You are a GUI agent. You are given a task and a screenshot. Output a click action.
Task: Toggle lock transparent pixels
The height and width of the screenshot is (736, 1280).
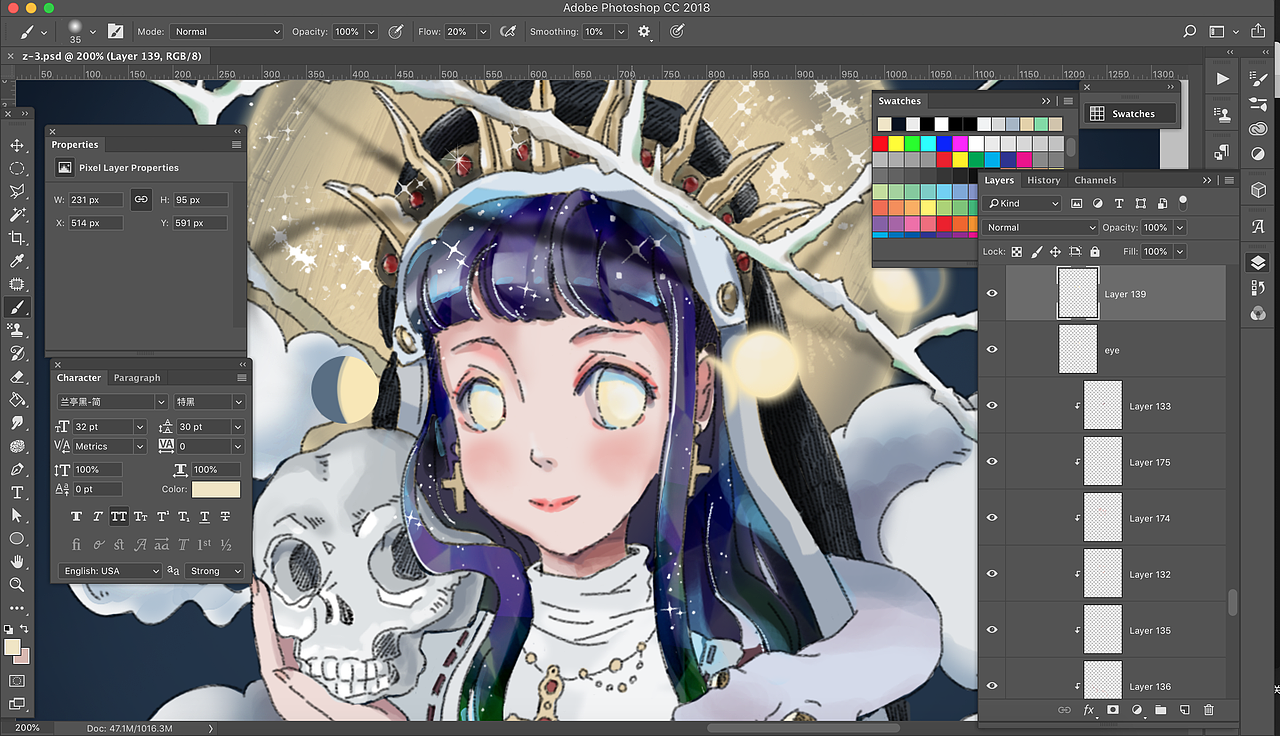pos(1017,252)
